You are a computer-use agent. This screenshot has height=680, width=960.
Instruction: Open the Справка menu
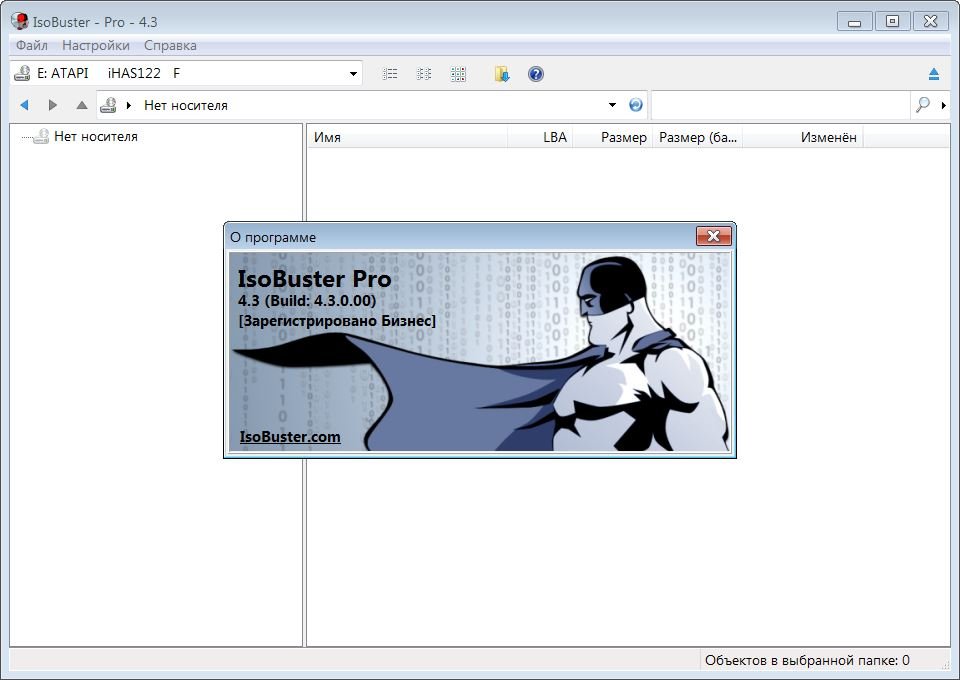click(170, 45)
